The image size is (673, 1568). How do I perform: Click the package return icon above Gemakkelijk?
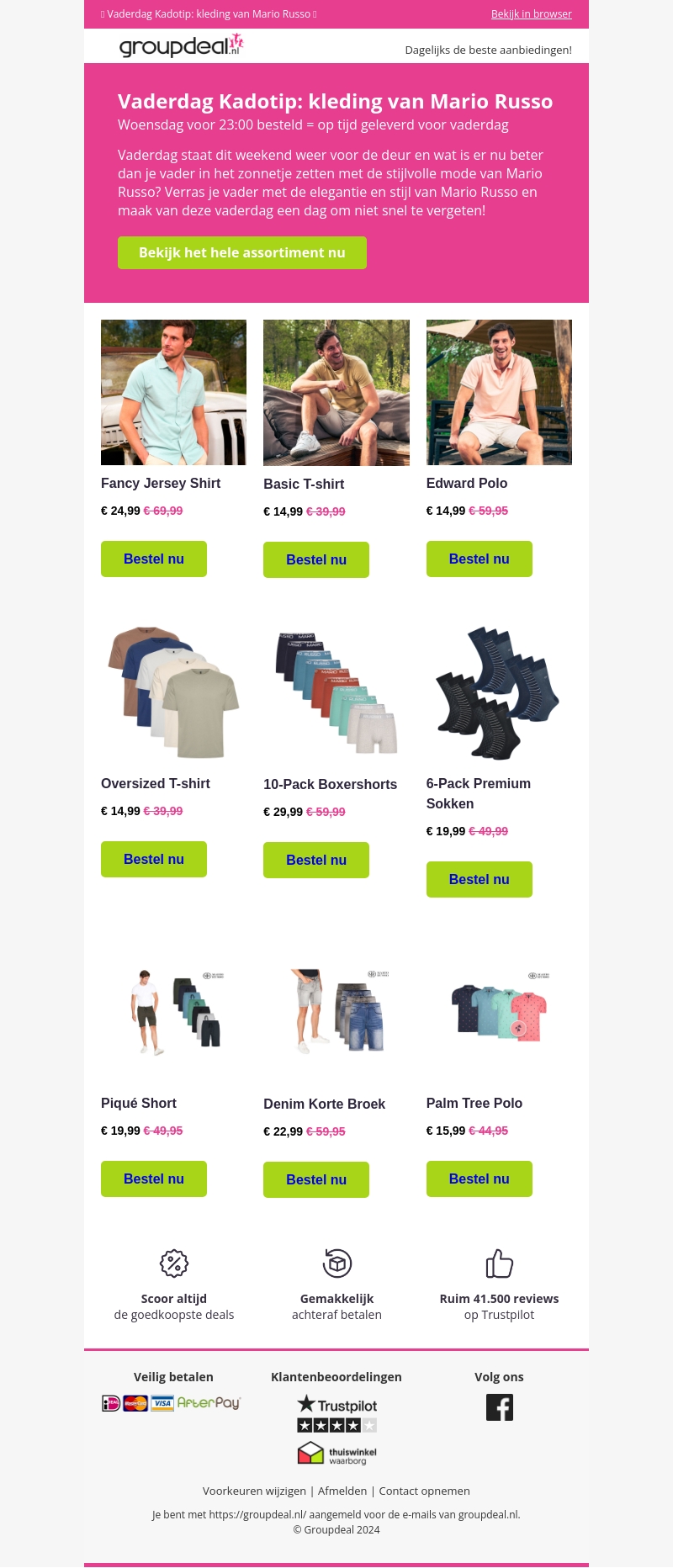click(x=336, y=1263)
